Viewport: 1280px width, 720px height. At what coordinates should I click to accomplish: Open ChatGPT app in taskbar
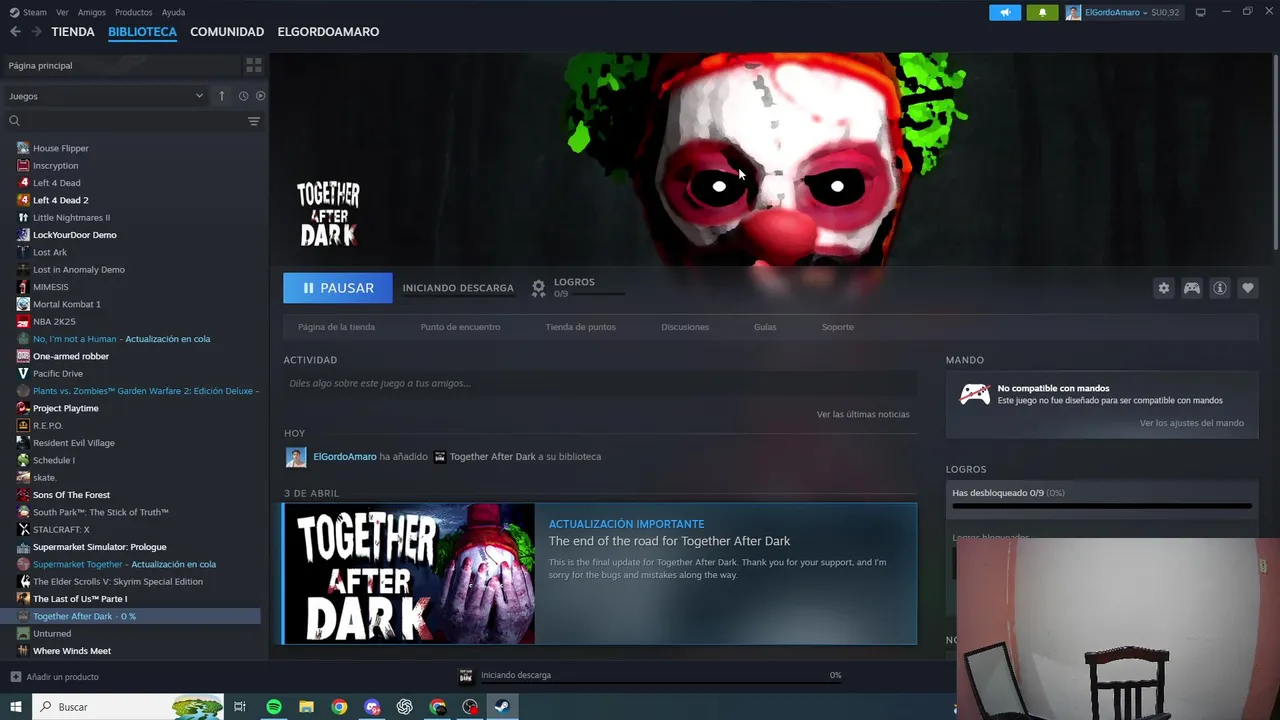click(405, 707)
